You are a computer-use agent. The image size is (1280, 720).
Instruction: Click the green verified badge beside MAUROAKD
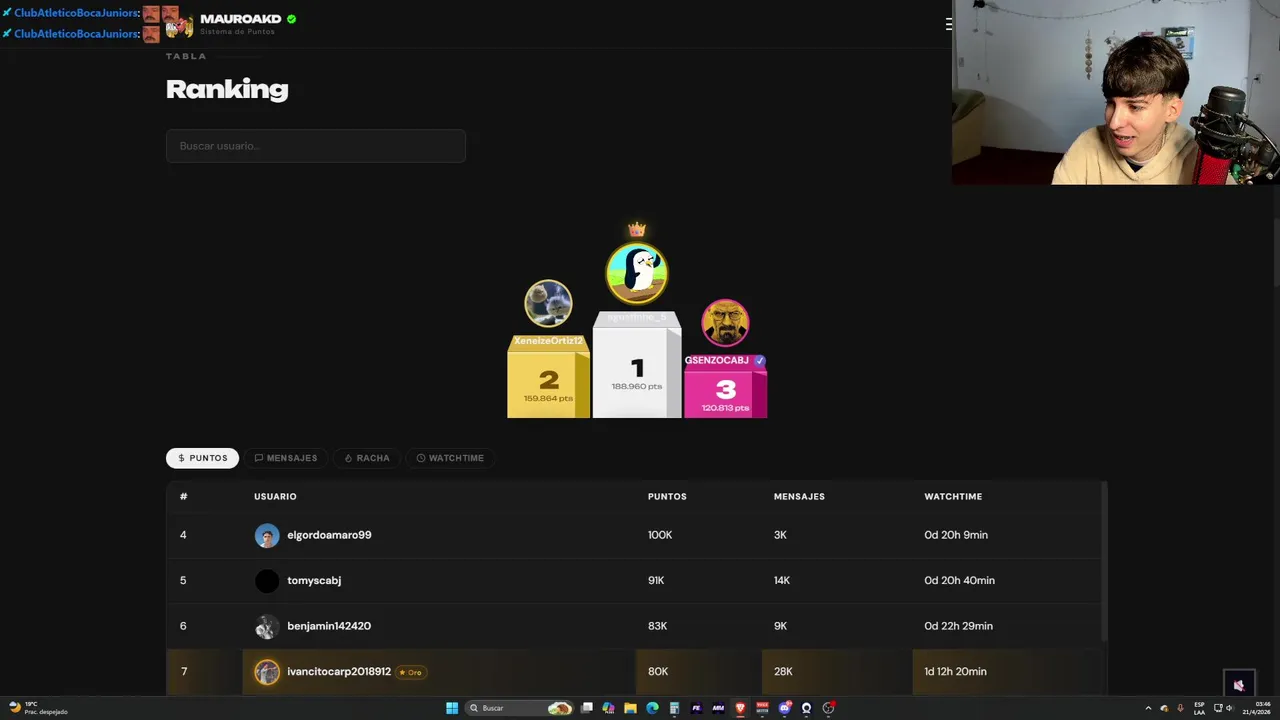292,19
